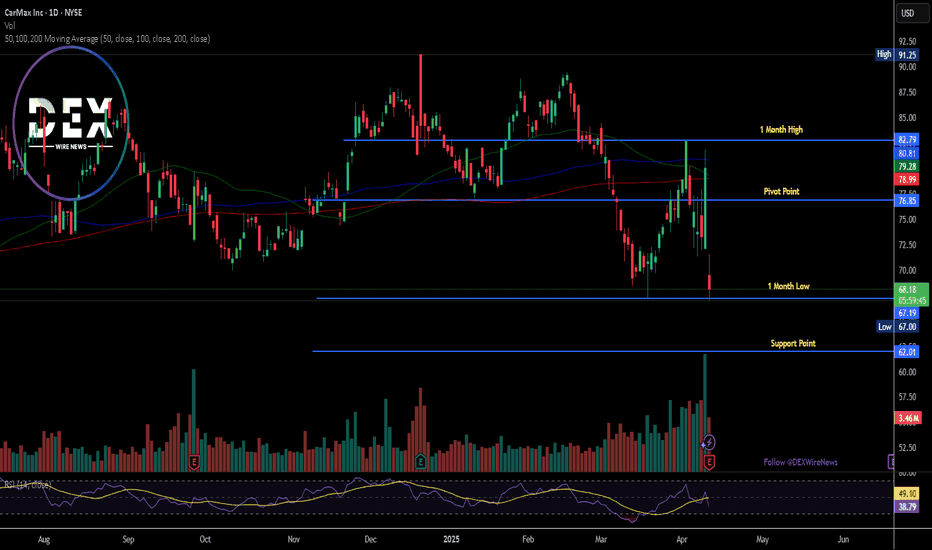Click the Oct label on time axis
Image resolution: width=932 pixels, height=550 pixels.
coord(205,540)
